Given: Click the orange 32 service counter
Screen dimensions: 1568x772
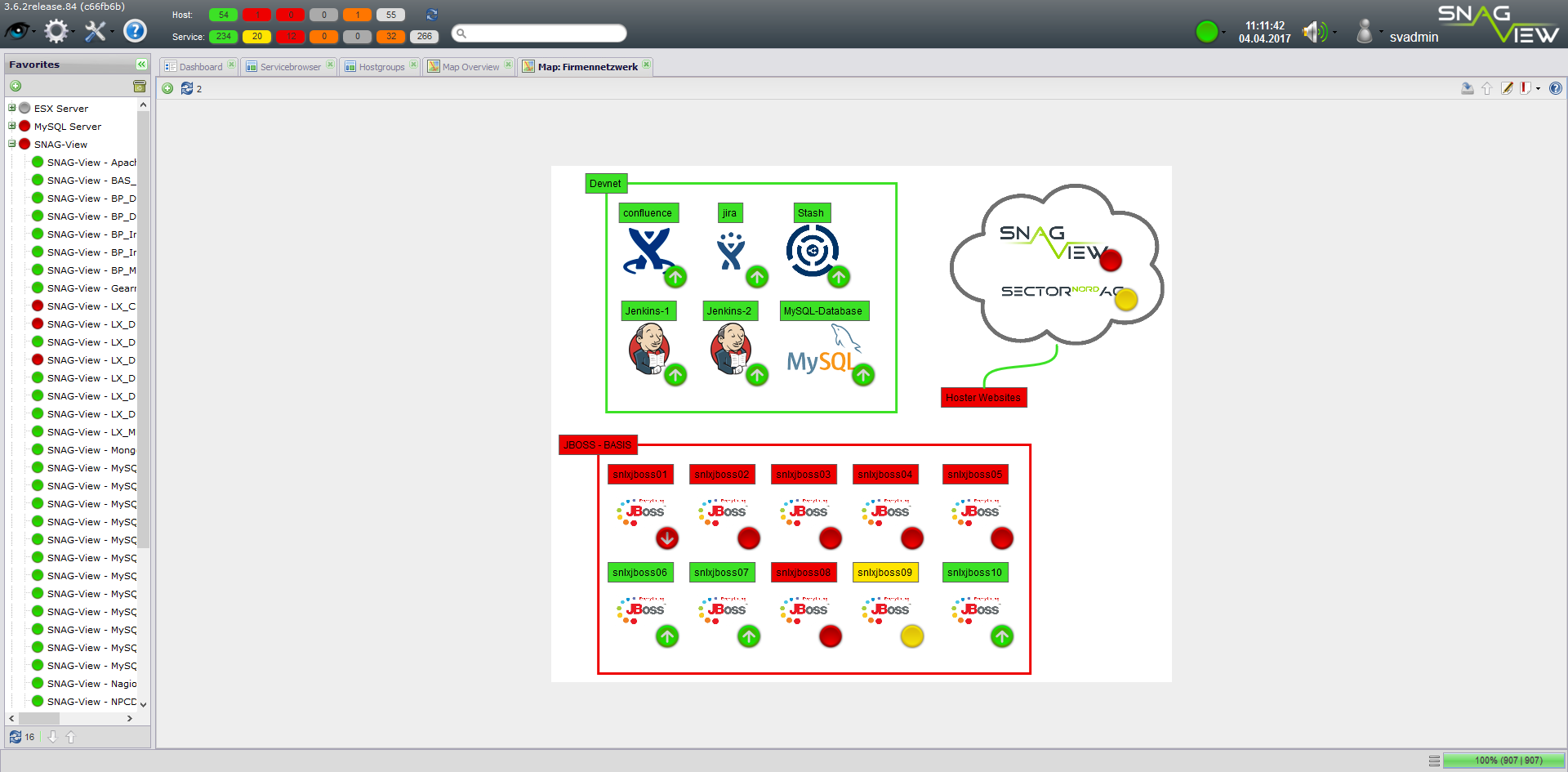Looking at the screenshot, I should [390, 36].
